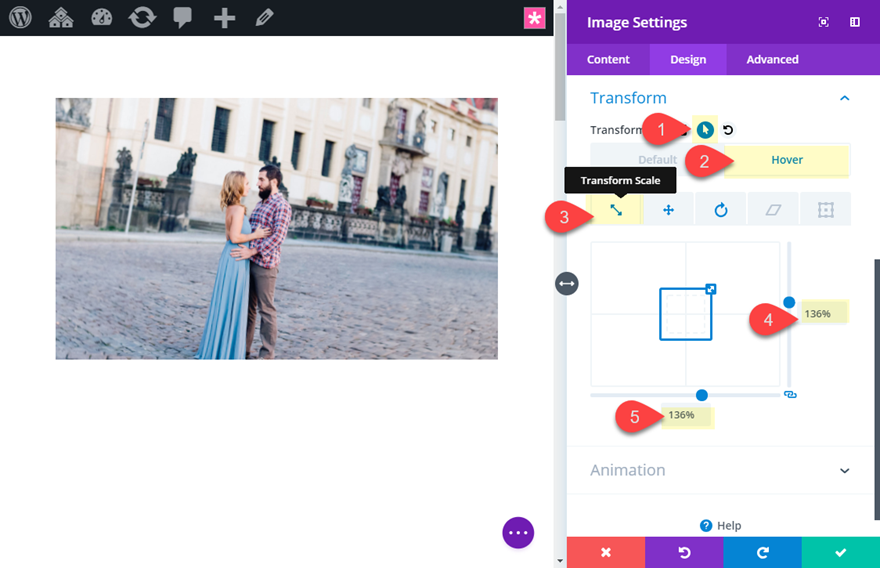Click the plus New content icon
Viewport: 880px width, 568px height.
click(x=224, y=18)
